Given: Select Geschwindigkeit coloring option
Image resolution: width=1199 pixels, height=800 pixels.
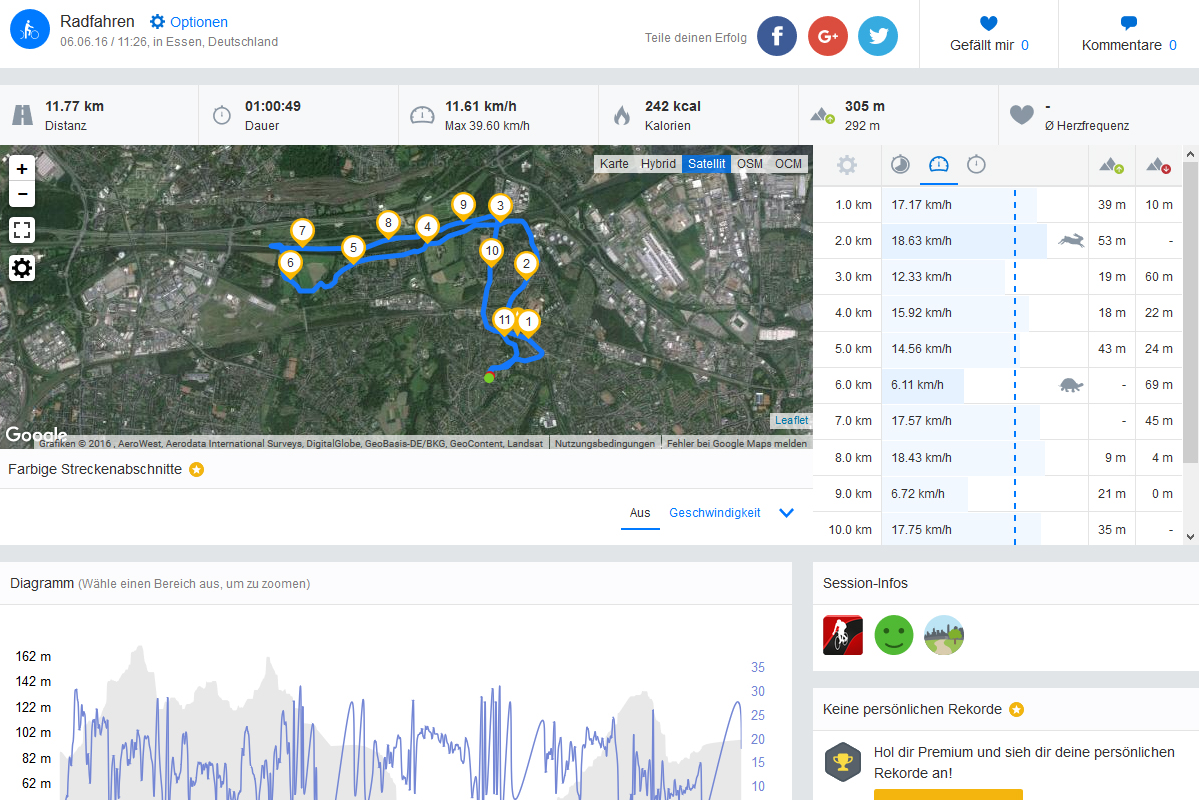Looking at the screenshot, I should coord(715,513).
